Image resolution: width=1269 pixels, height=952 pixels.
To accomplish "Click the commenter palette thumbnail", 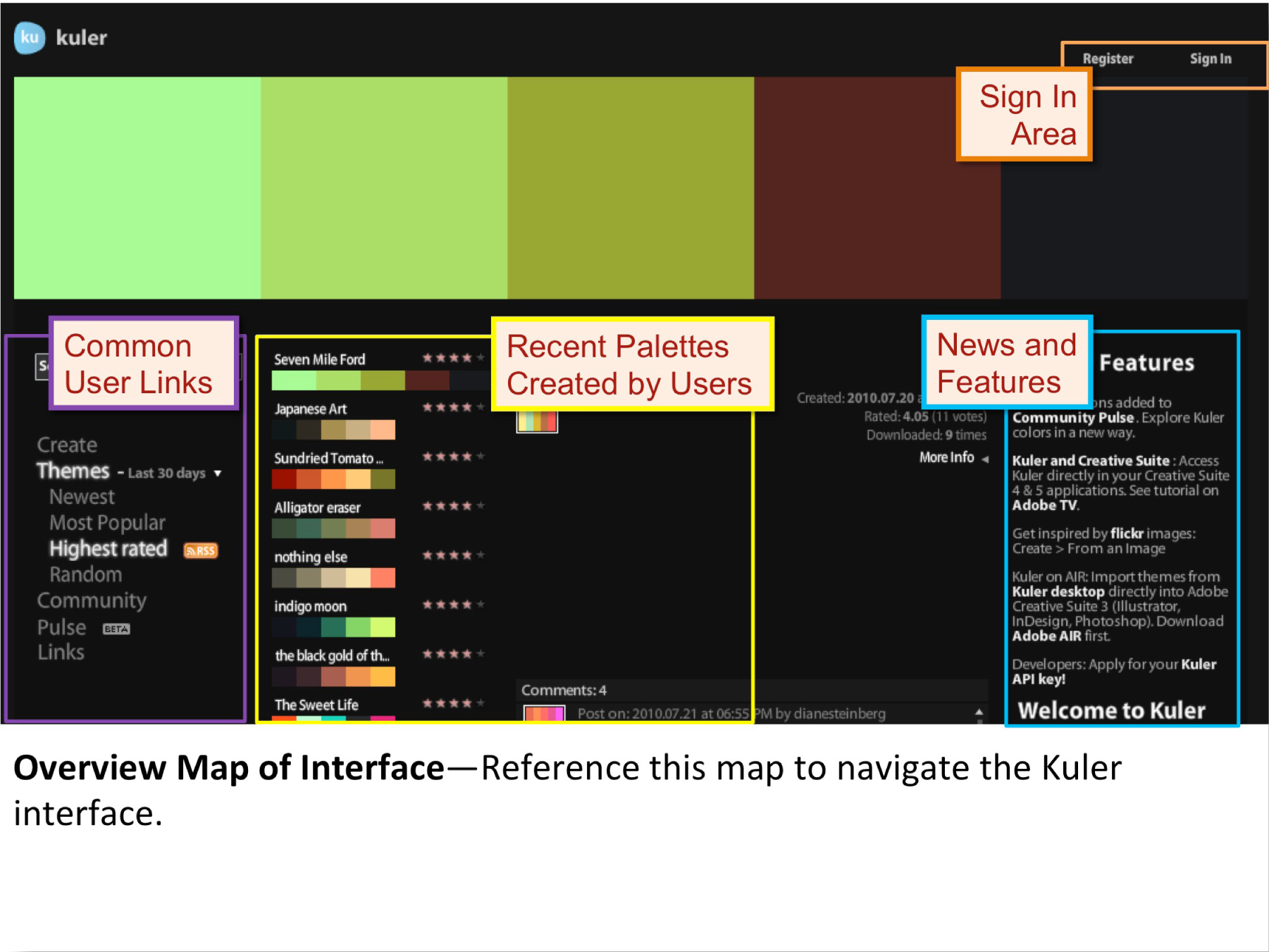I will tap(544, 713).
